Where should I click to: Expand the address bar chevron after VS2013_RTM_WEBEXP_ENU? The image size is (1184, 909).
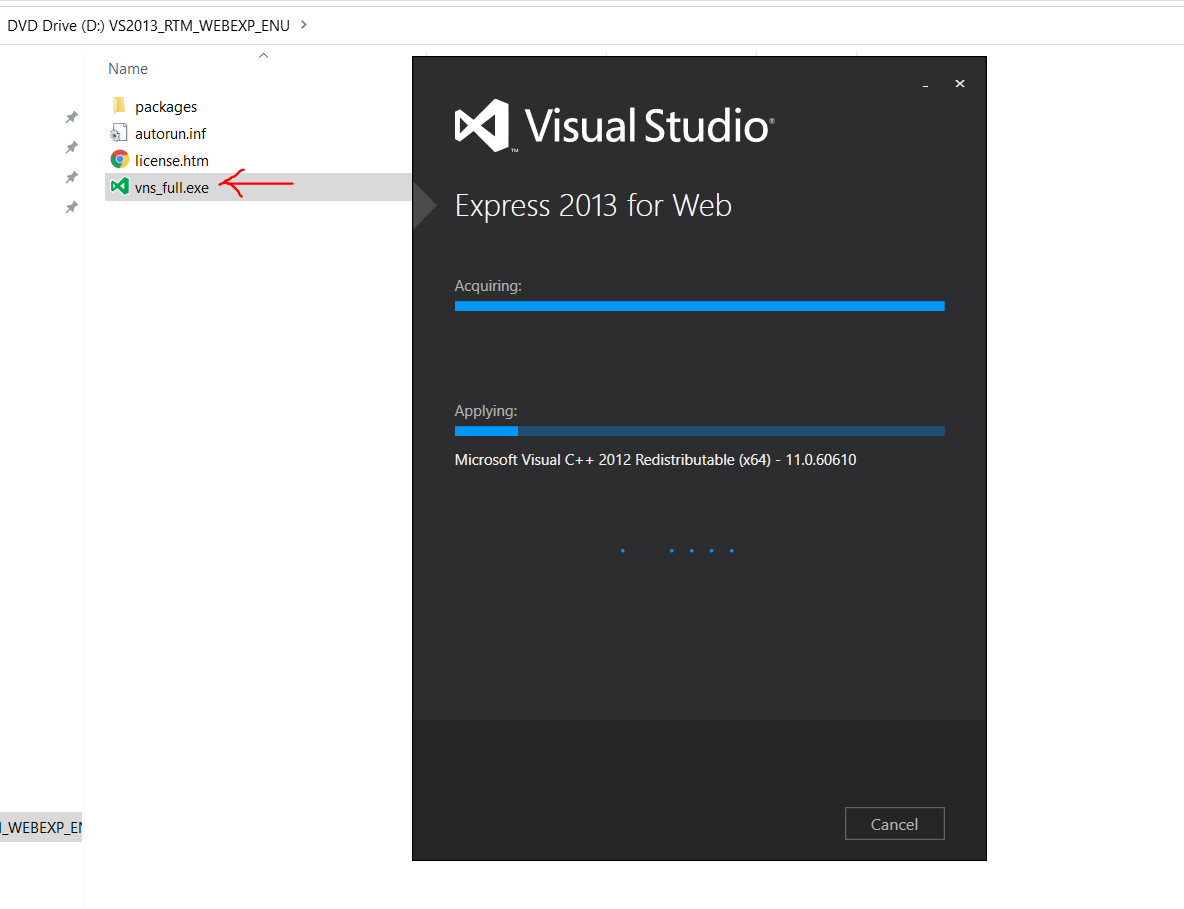[304, 24]
